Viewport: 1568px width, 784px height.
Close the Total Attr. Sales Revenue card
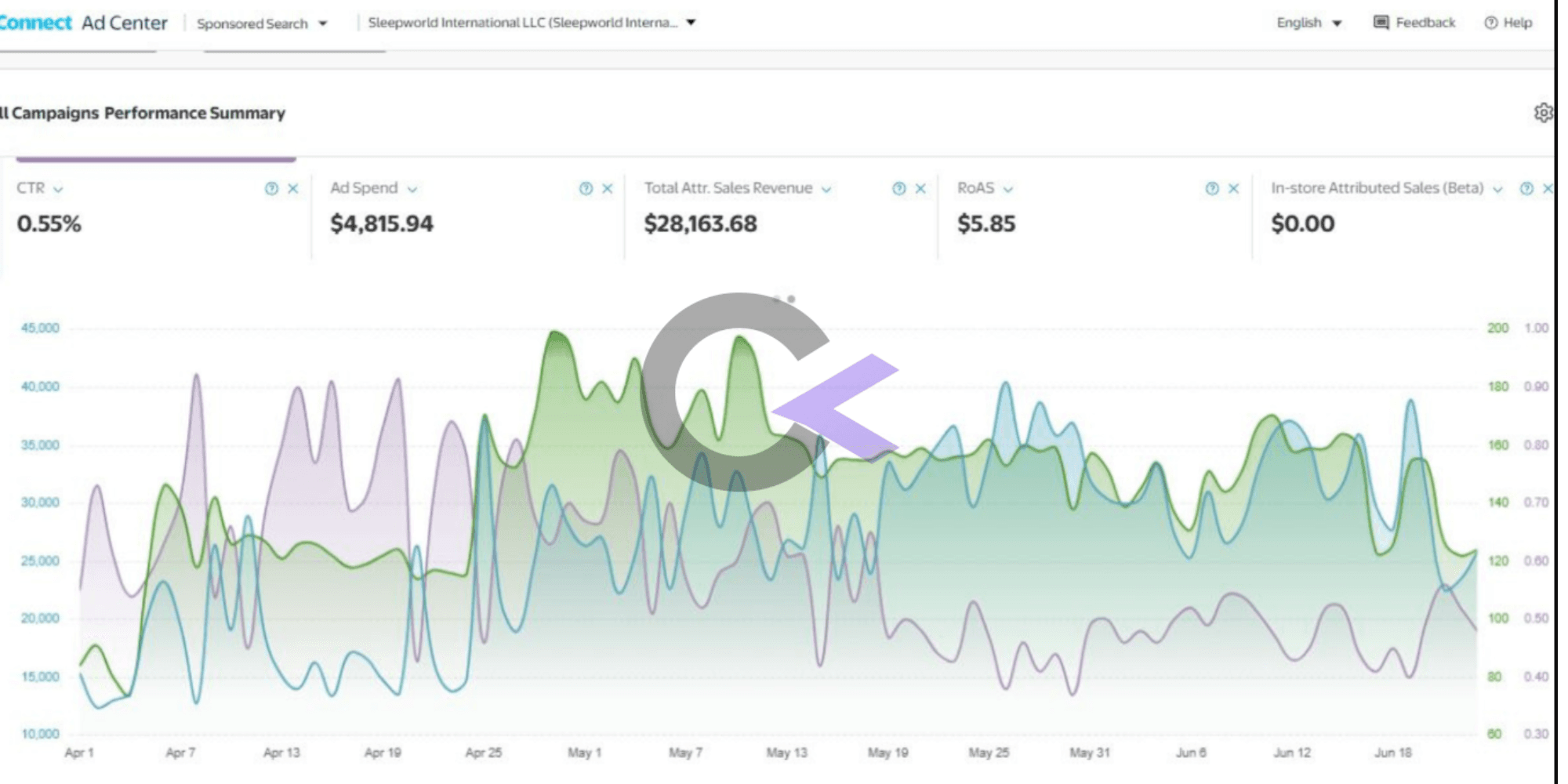coord(920,188)
